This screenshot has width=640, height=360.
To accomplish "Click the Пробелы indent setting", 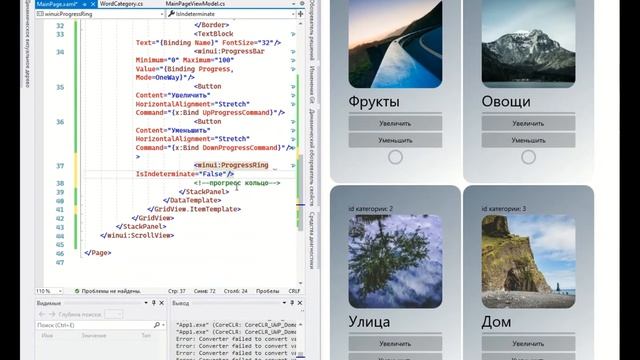I will tap(267, 291).
